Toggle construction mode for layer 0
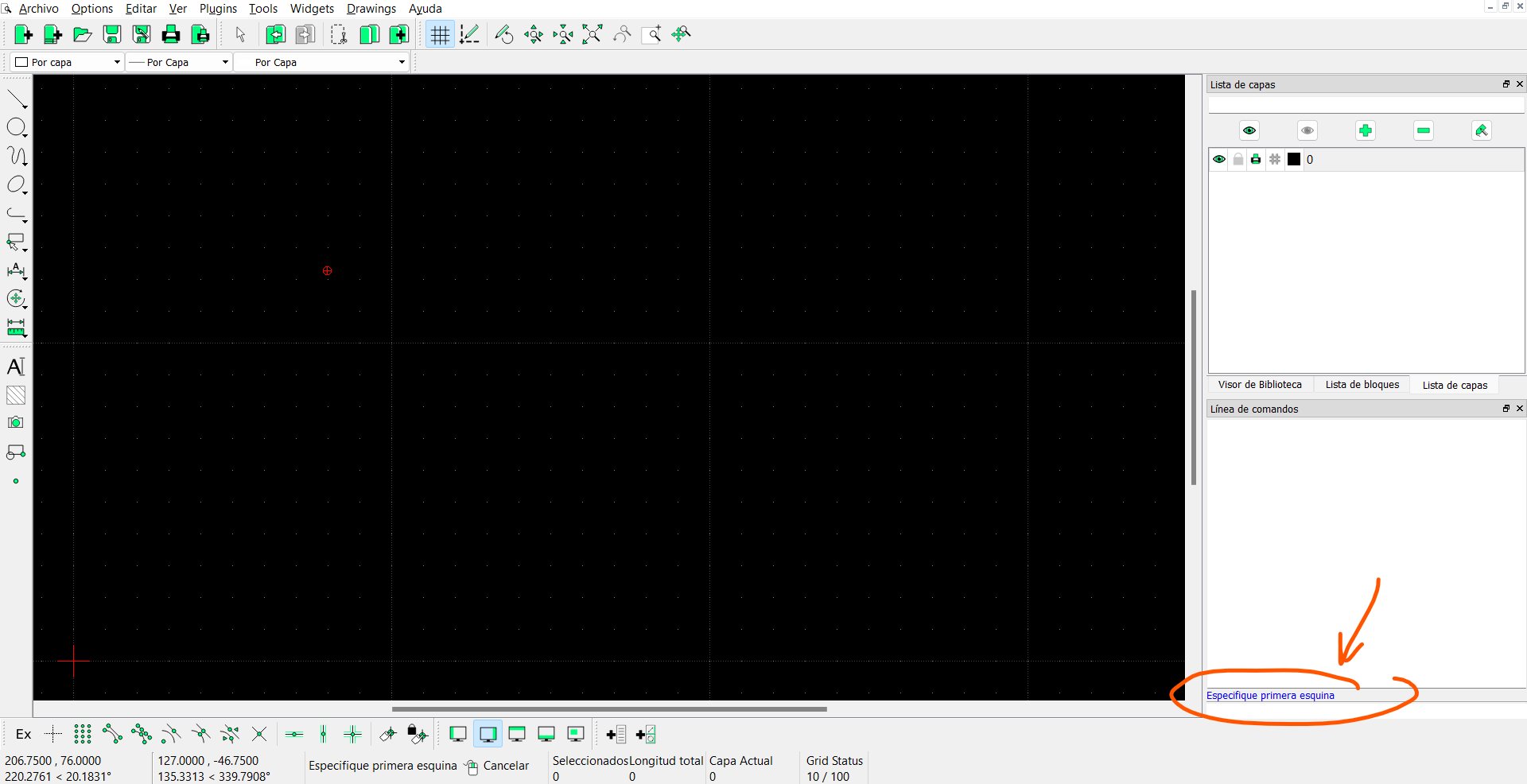The width and height of the screenshot is (1527, 784). pos(1275,160)
